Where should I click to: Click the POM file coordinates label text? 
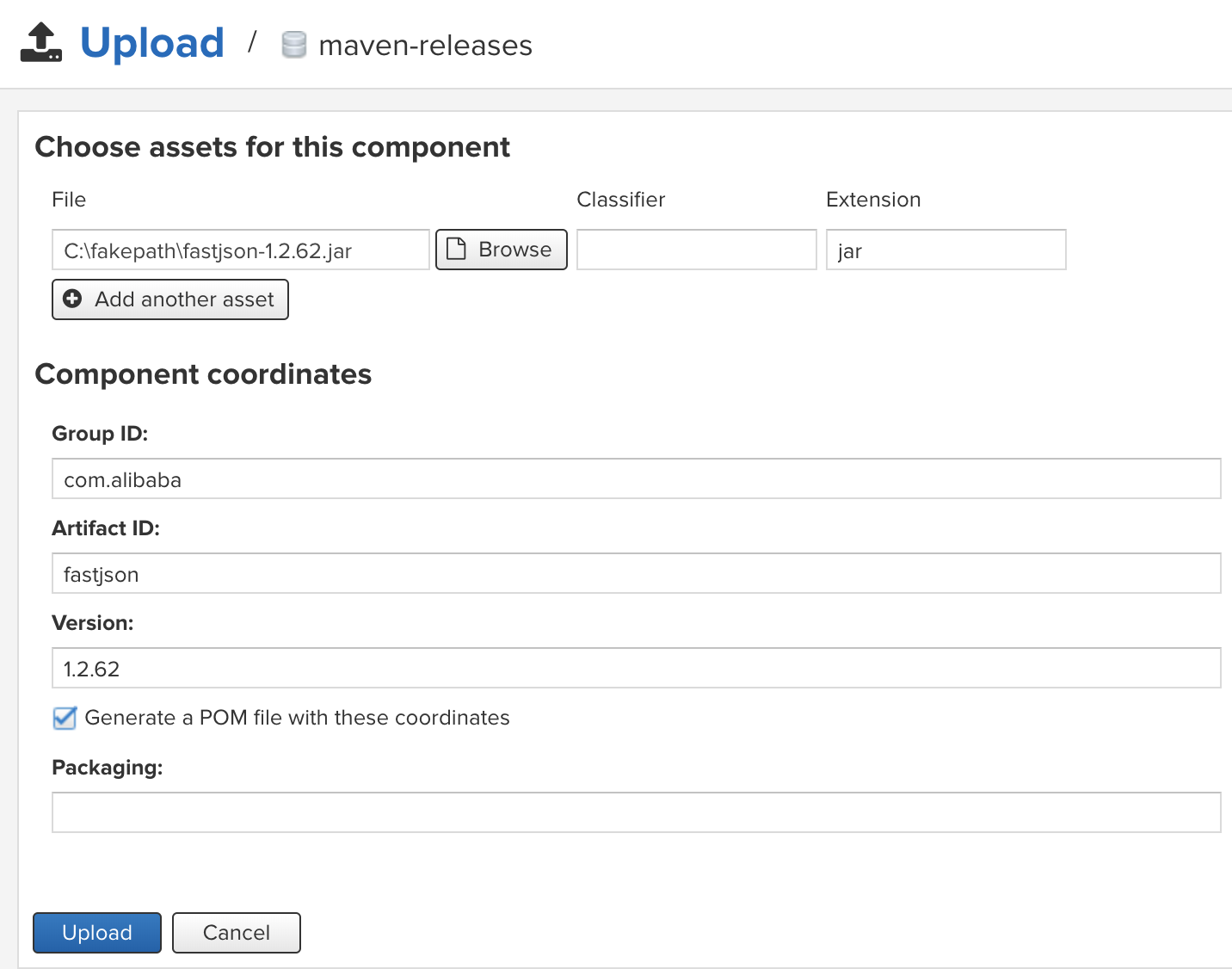pos(297,718)
